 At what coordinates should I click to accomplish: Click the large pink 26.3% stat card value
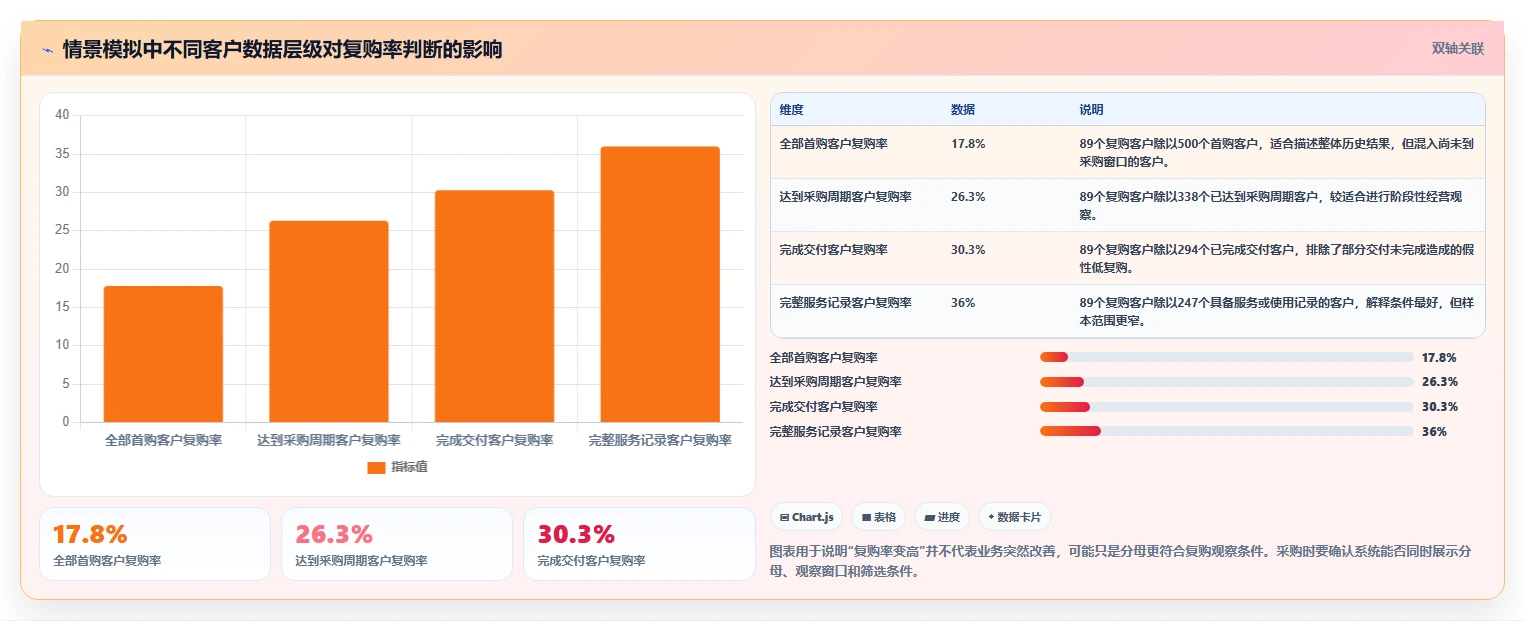[334, 534]
